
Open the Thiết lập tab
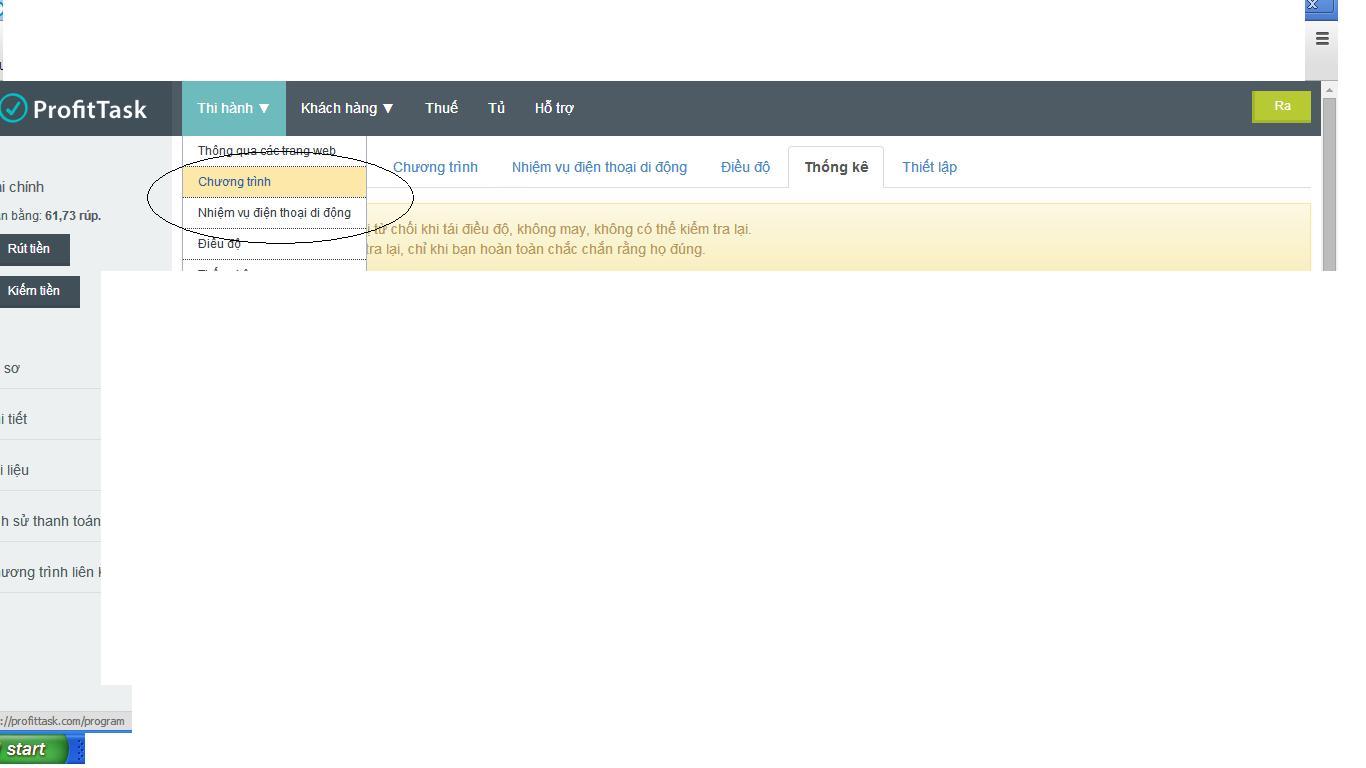pos(929,167)
